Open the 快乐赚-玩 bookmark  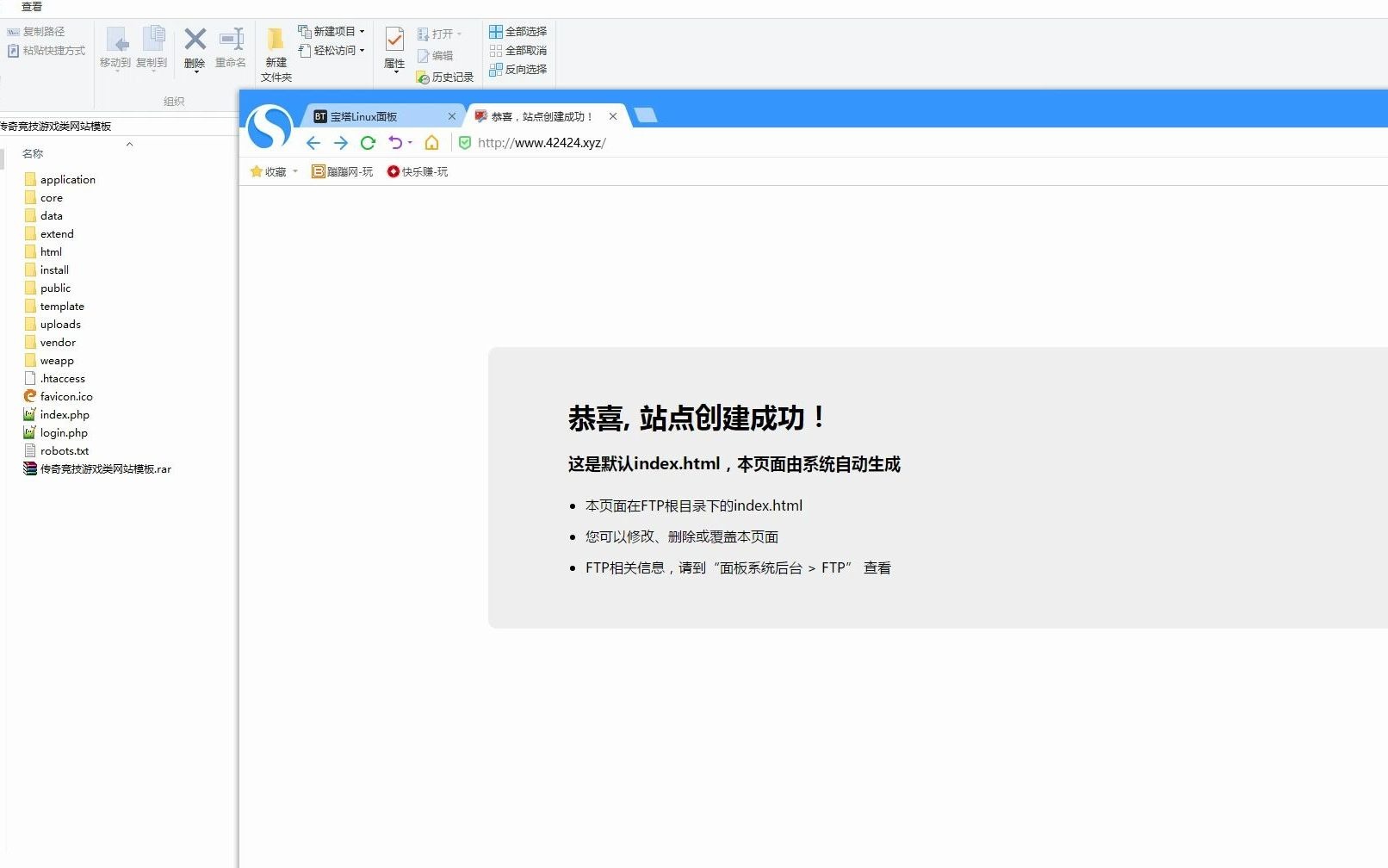click(x=418, y=171)
